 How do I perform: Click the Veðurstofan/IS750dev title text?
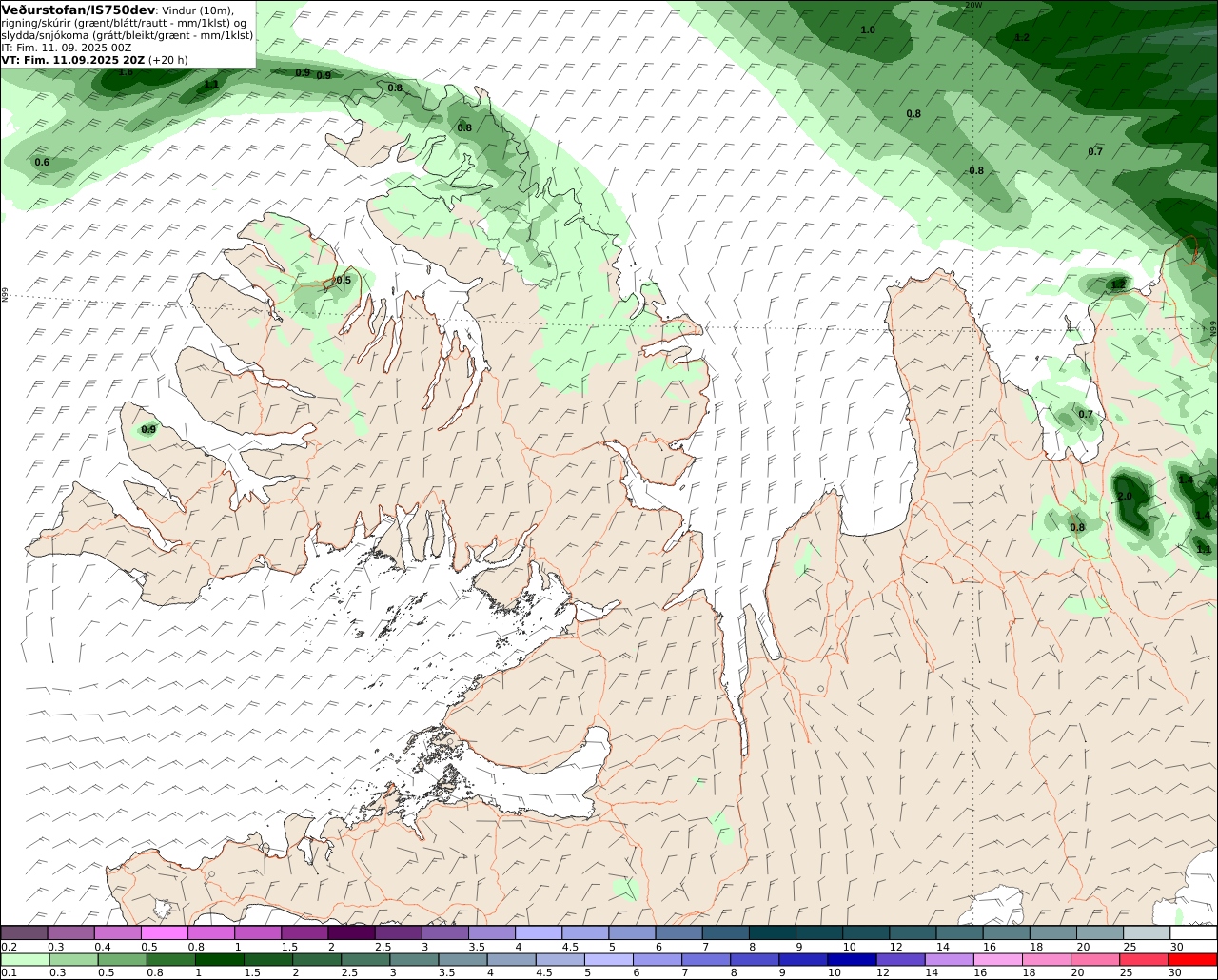[78, 10]
